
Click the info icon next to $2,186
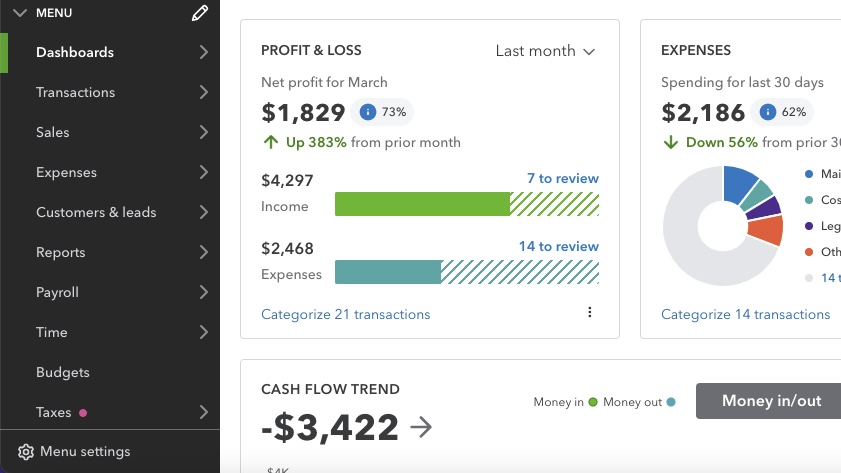[x=768, y=112]
